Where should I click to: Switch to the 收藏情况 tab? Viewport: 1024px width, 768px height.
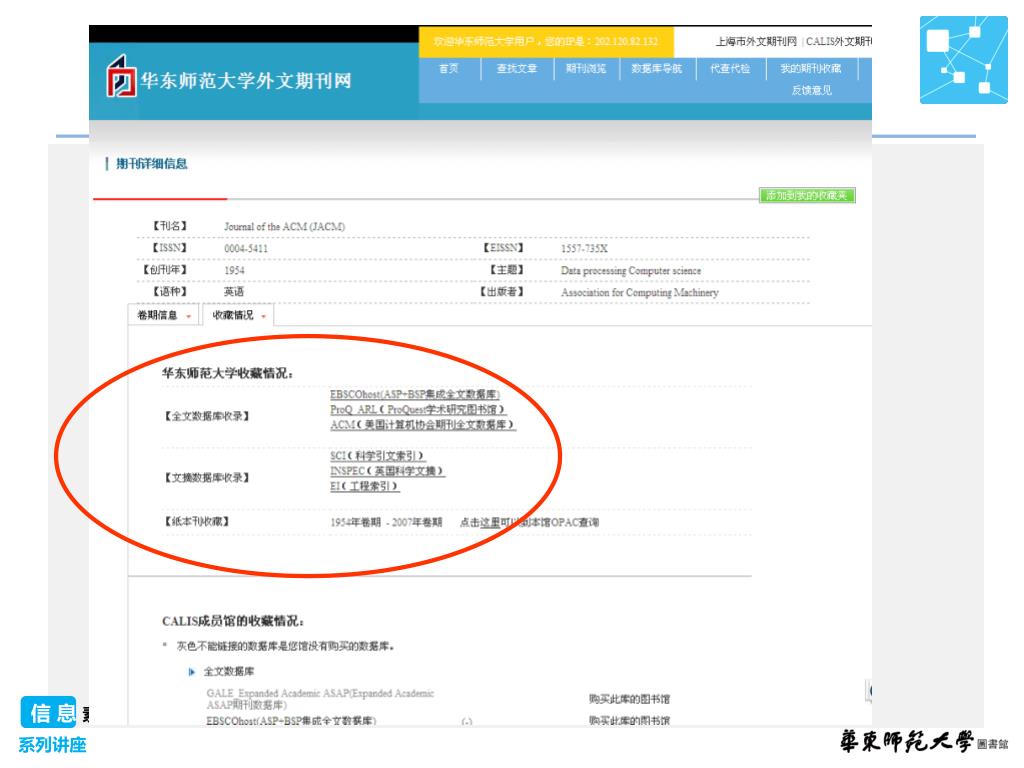(232, 315)
